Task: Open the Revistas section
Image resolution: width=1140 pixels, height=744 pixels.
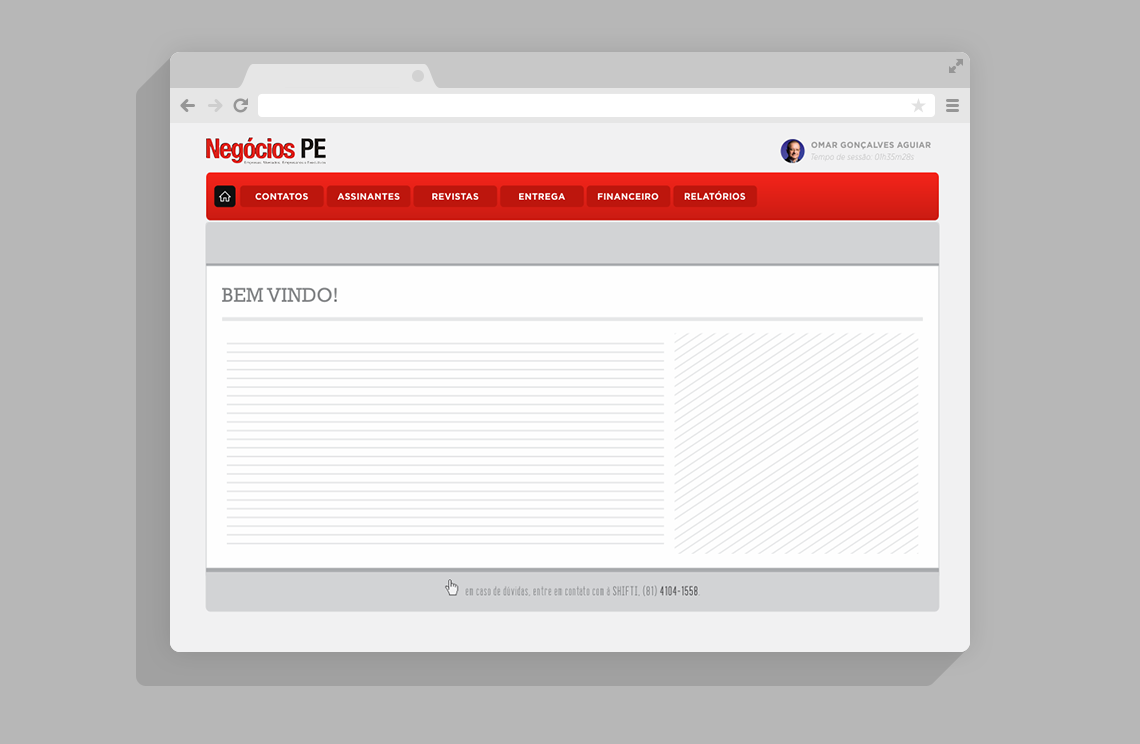Action: coord(455,197)
